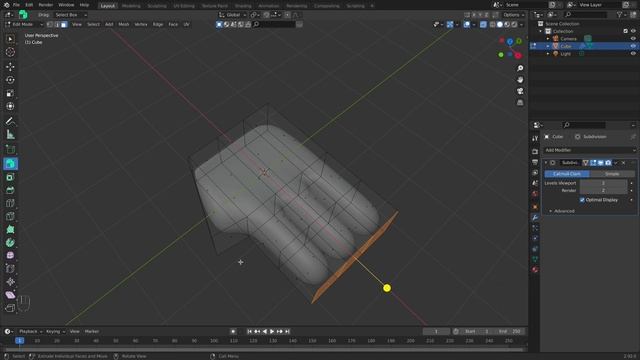Click the Simple subdivision button
Screen dimensions: 640x360
pyautogui.click(x=612, y=174)
